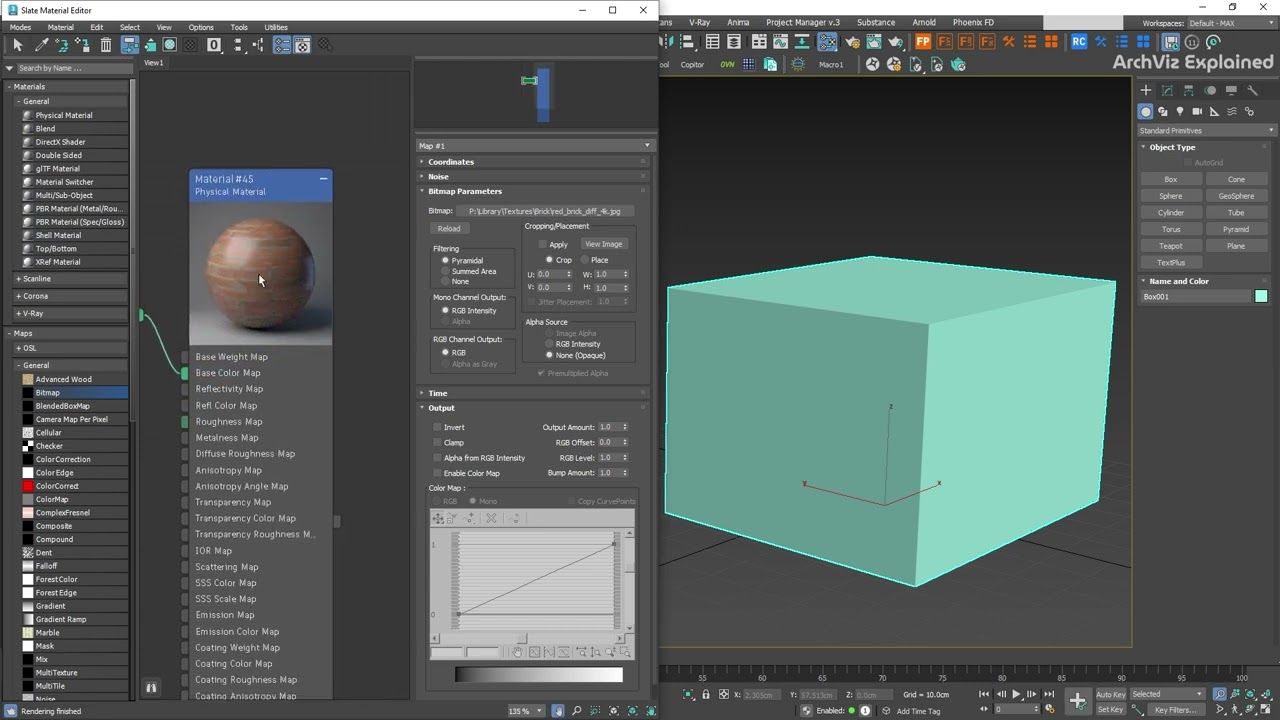The width and height of the screenshot is (1280, 720).
Task: Click the orange FP icon
Action: [923, 42]
